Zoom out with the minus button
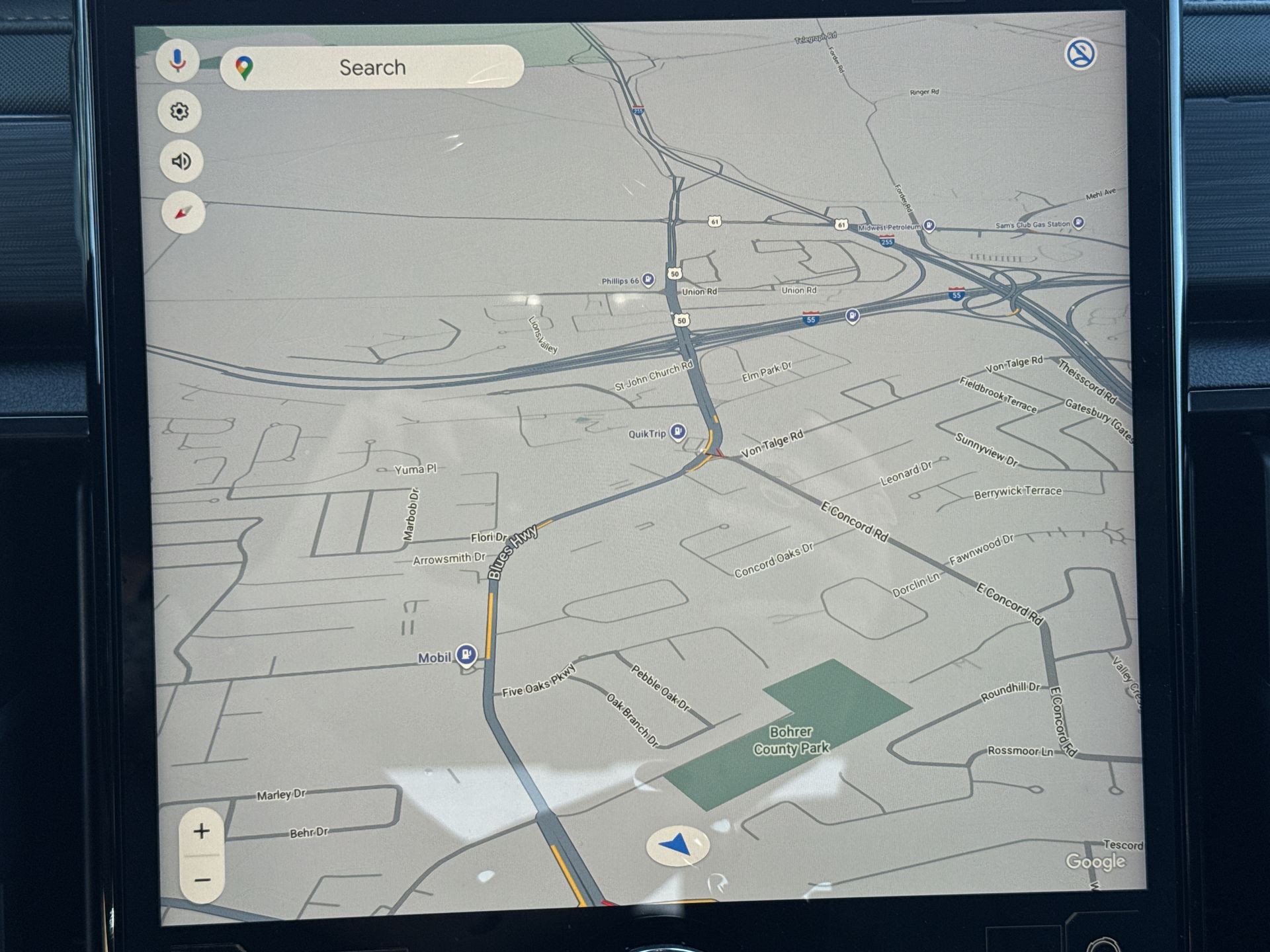 [202, 880]
